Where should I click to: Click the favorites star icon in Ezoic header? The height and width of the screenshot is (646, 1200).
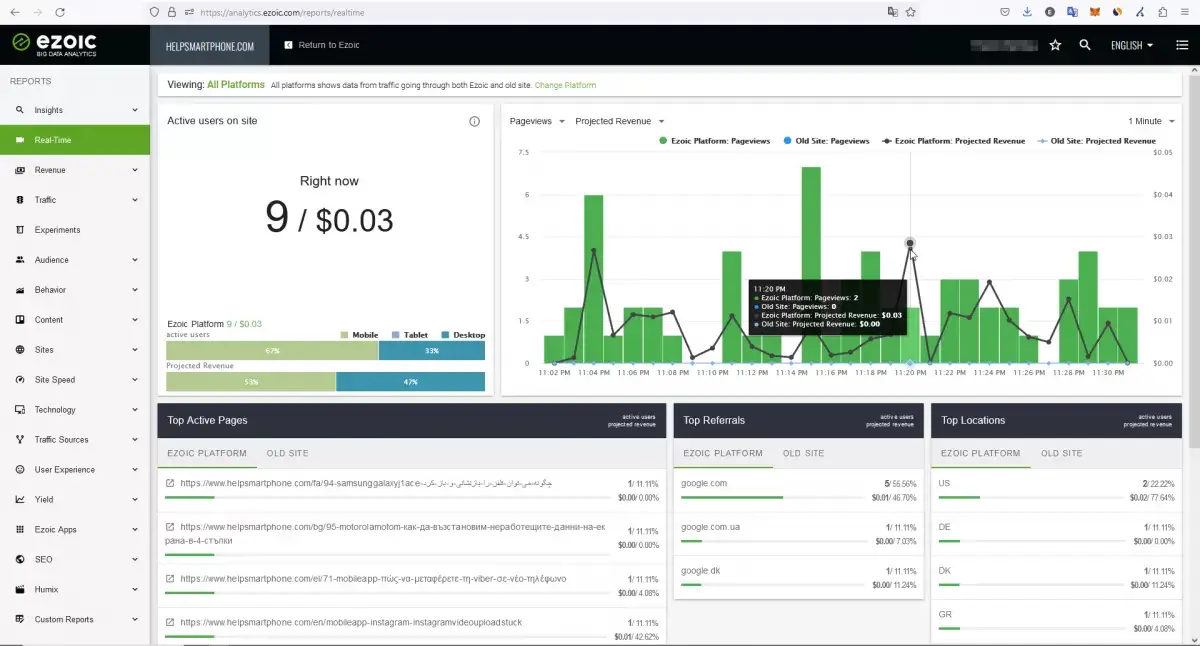coord(1055,45)
